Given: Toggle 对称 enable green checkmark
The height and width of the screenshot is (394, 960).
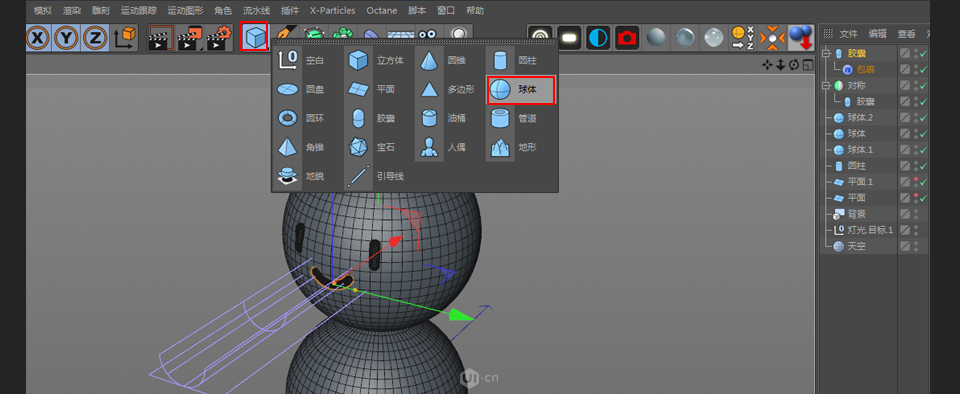Looking at the screenshot, I should click(923, 86).
